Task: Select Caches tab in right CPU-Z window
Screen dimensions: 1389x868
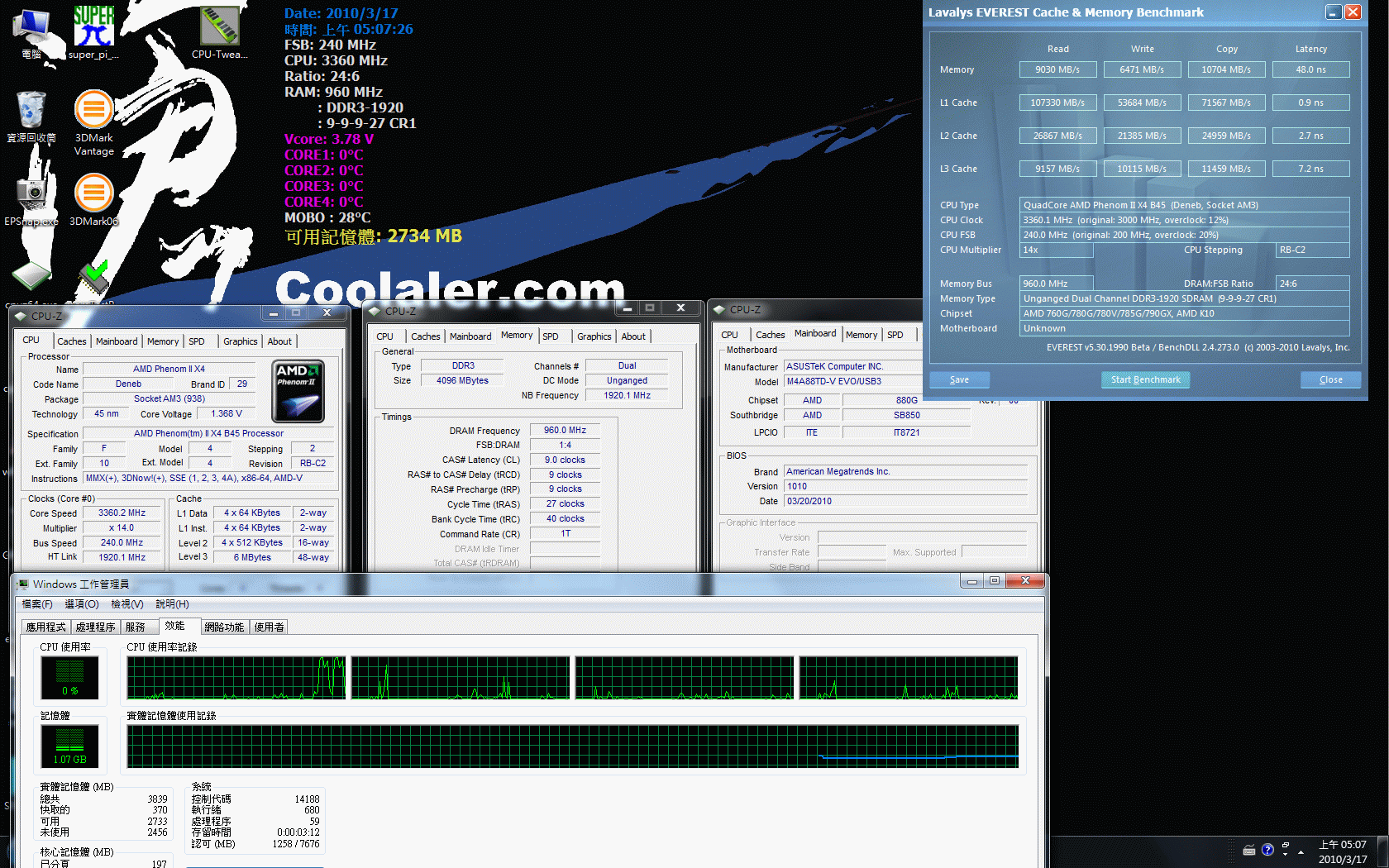Action: coord(771,335)
